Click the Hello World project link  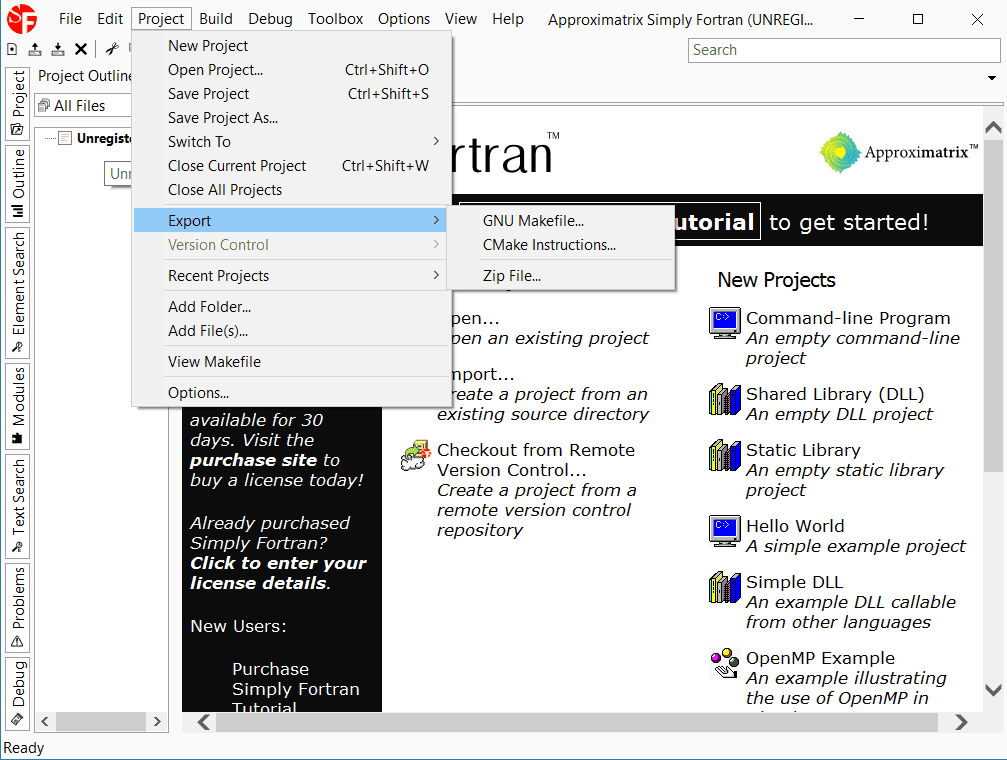[795, 526]
